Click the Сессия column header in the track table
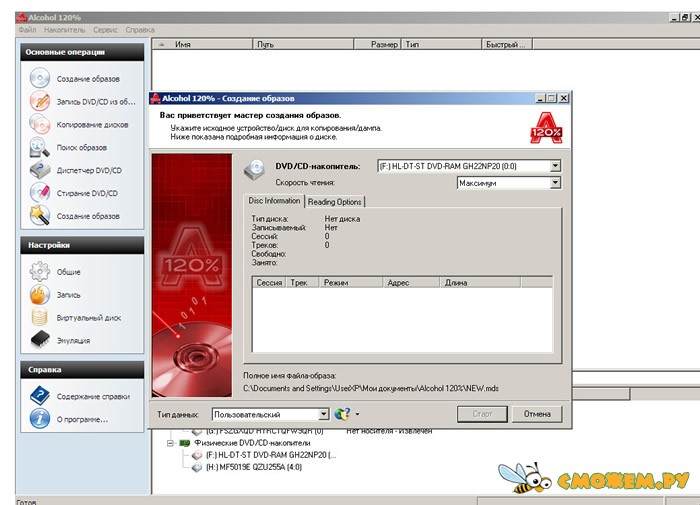Image resolution: width=700 pixels, height=505 pixels. point(269,283)
